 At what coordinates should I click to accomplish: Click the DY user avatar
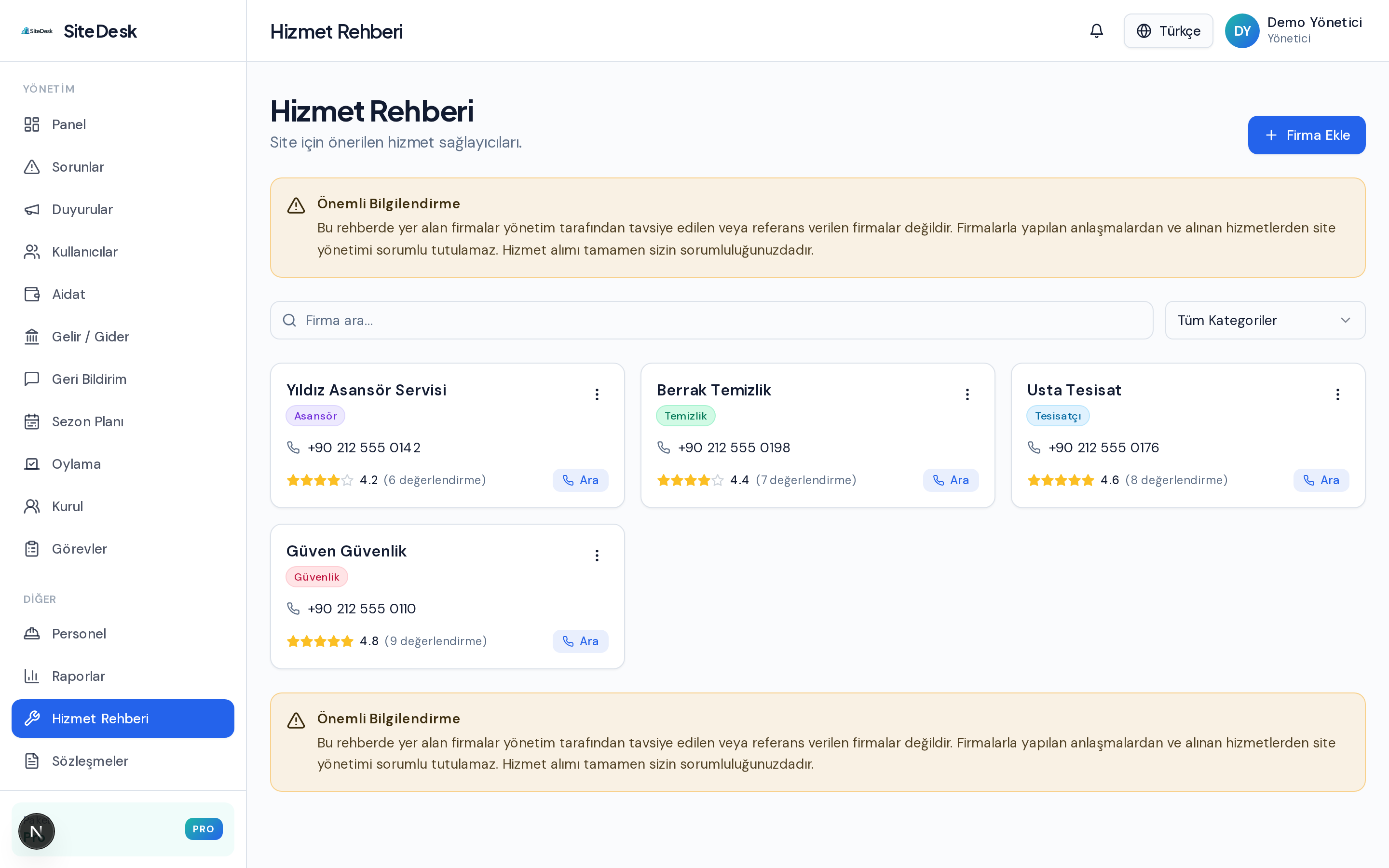click(x=1242, y=31)
